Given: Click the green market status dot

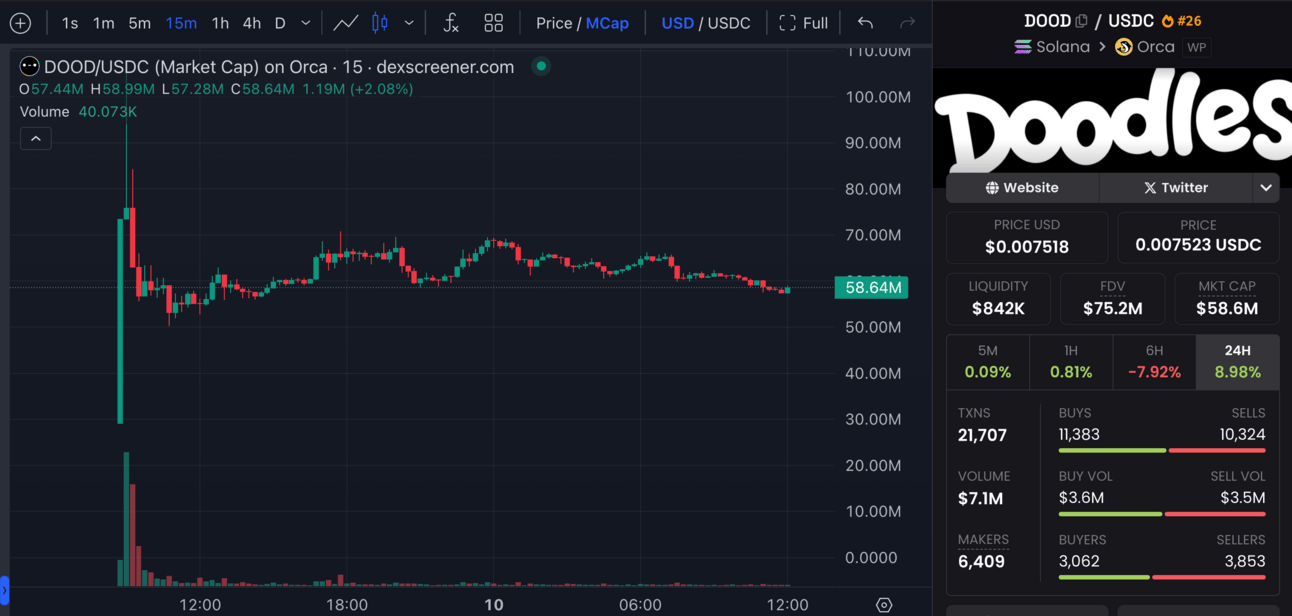Looking at the screenshot, I should click(541, 66).
